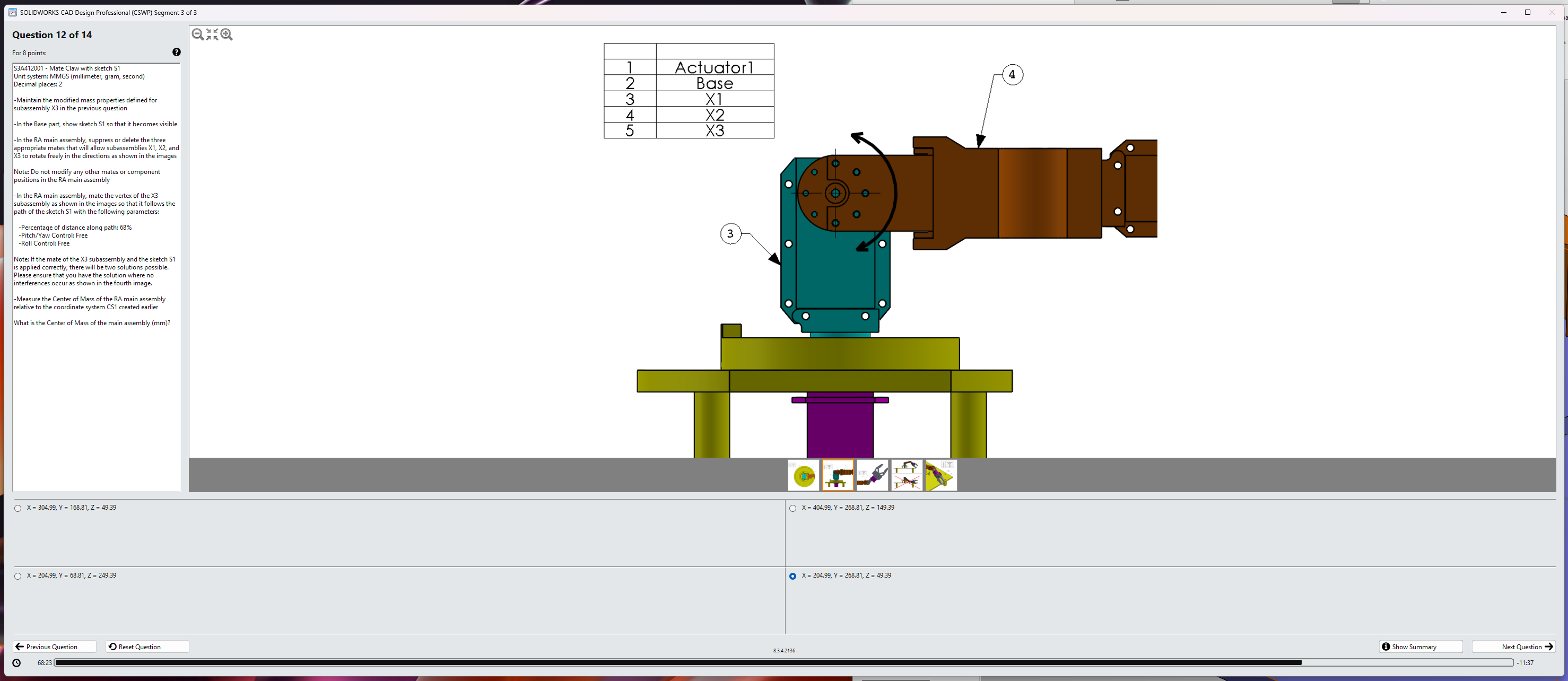Click the exam time progress bar

pyautogui.click(x=783, y=663)
